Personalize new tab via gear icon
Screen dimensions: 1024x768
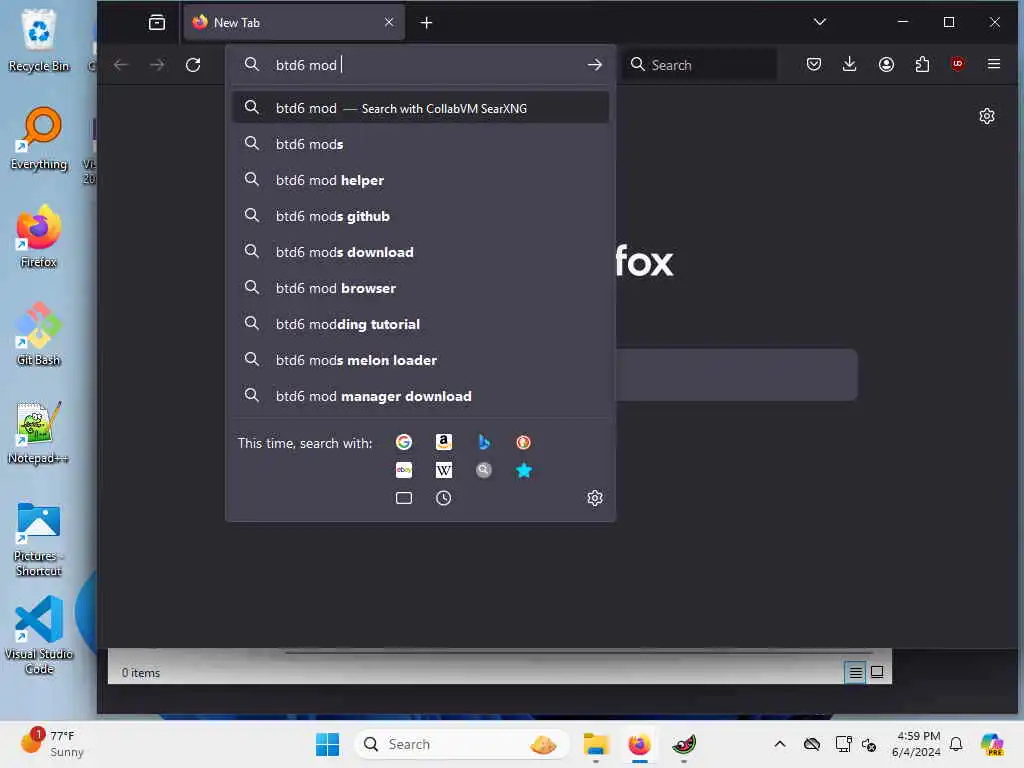(x=987, y=116)
